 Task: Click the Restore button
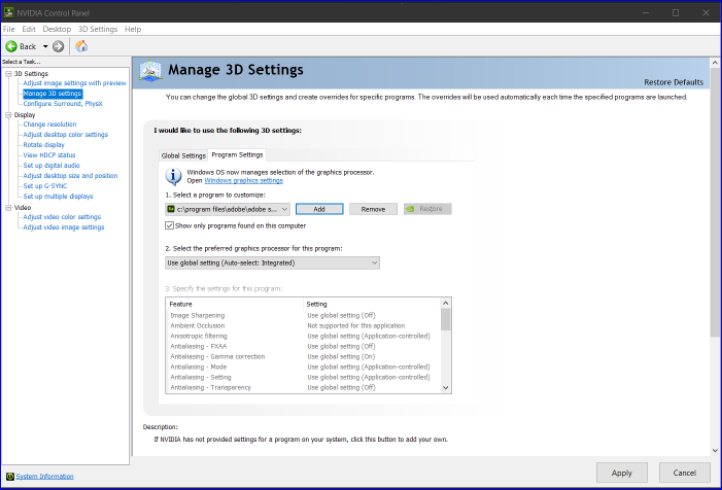click(427, 209)
